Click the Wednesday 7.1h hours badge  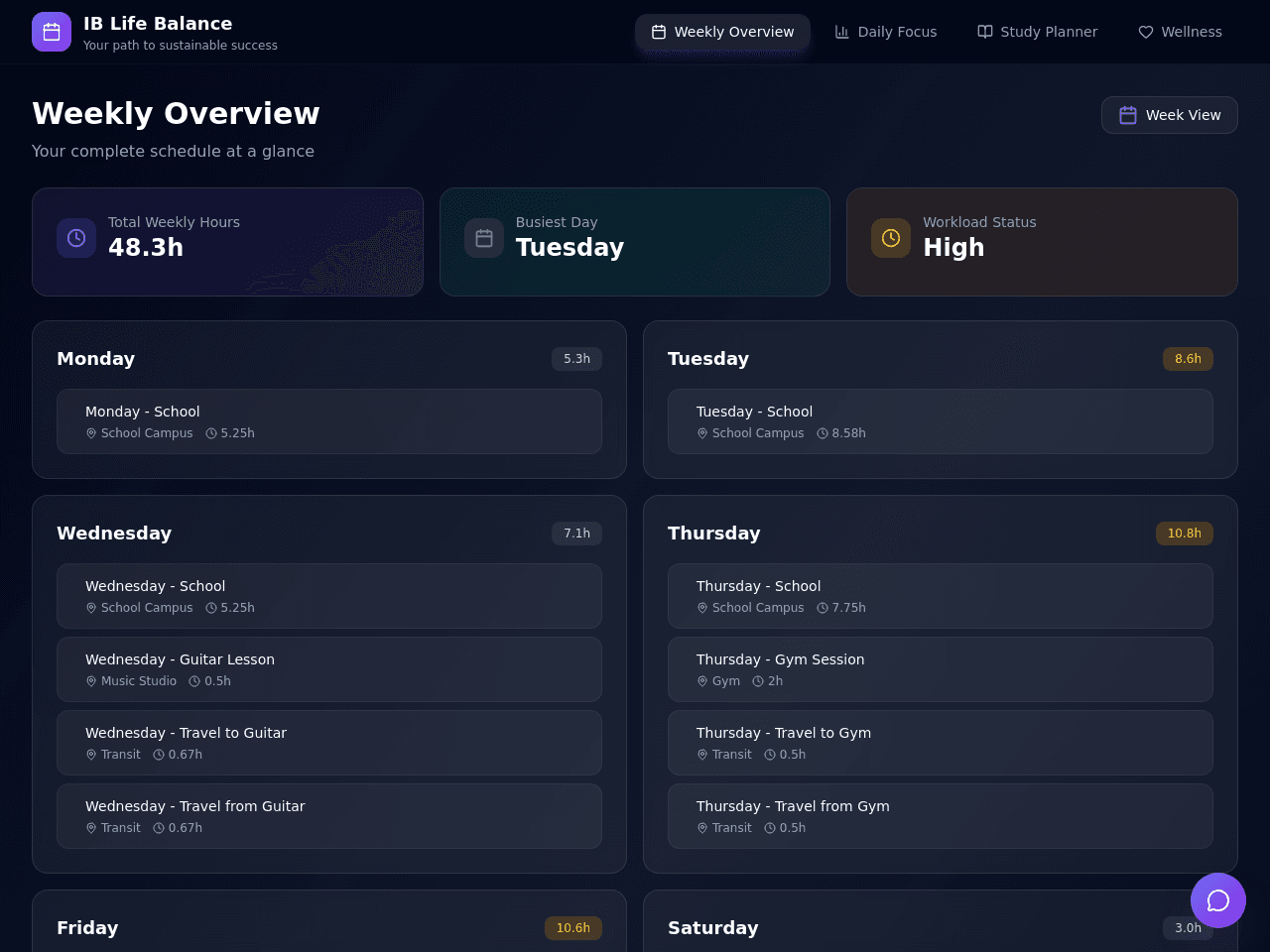coord(576,534)
